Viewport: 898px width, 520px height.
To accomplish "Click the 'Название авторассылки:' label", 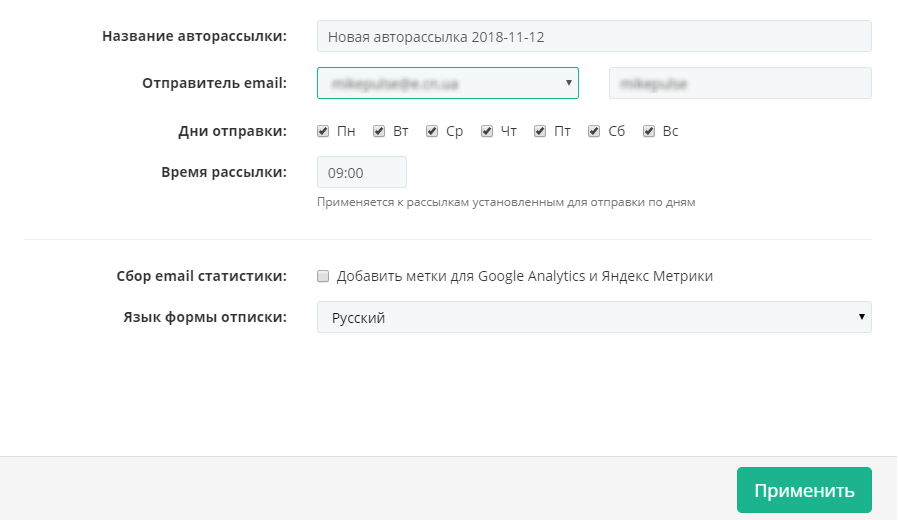I will (x=194, y=36).
